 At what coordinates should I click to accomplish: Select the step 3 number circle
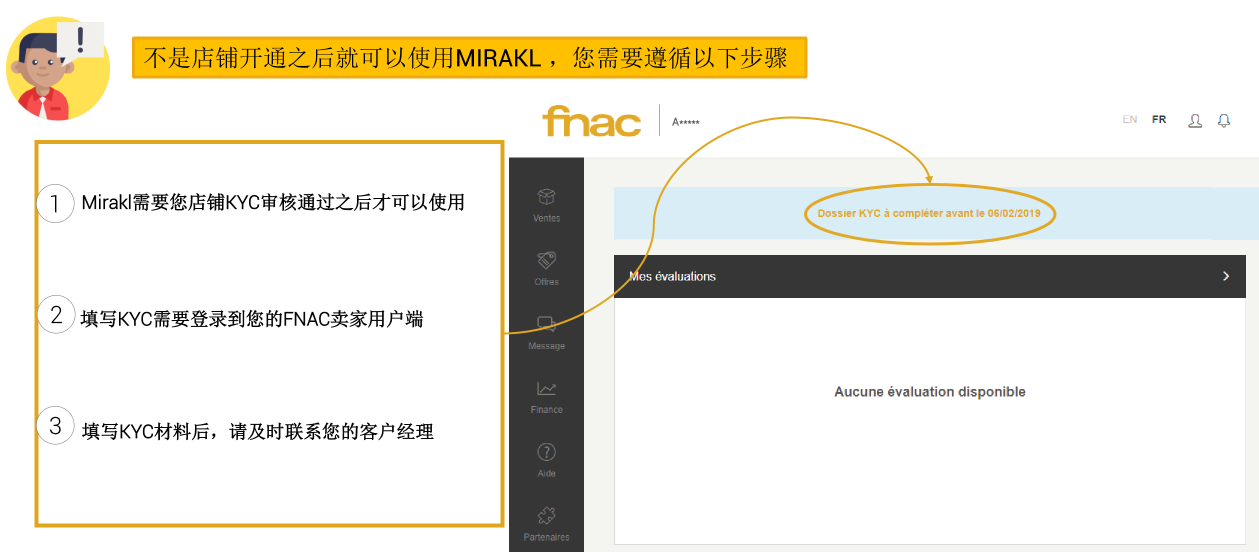[x=55, y=426]
